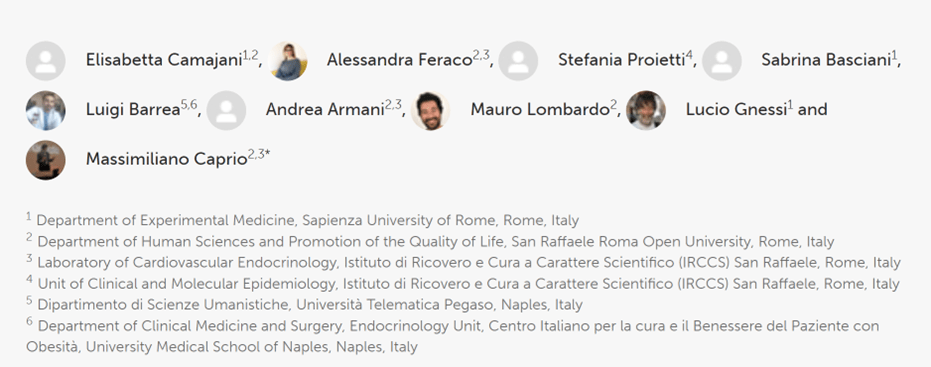Open Luigi Barrea's profile photo
Screen dimensions: 931x367
(x=46, y=110)
